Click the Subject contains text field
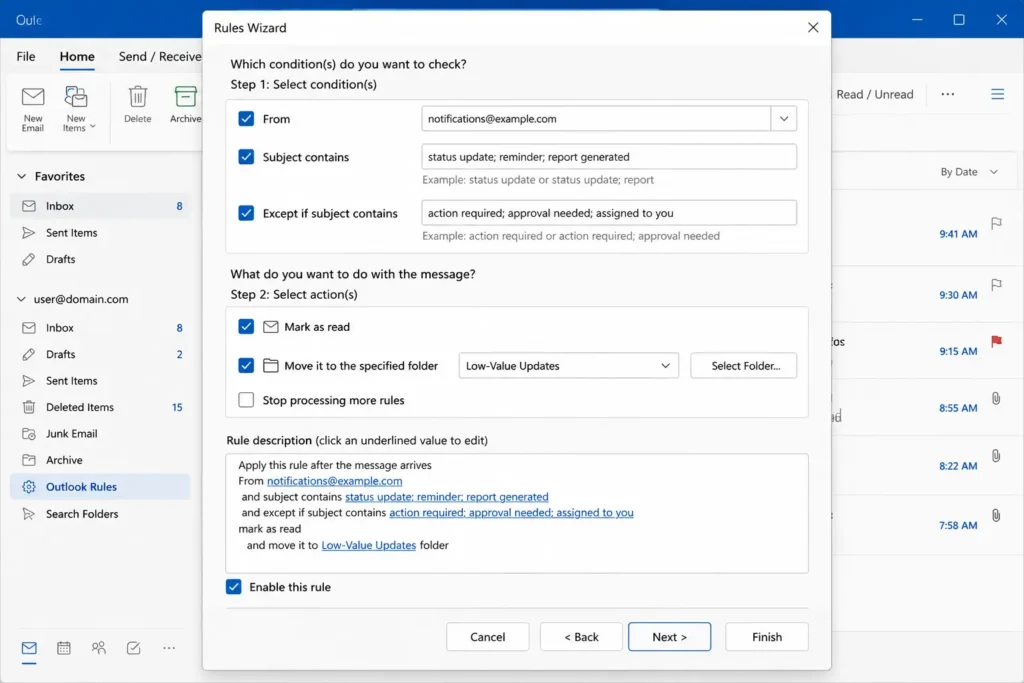 pos(609,157)
